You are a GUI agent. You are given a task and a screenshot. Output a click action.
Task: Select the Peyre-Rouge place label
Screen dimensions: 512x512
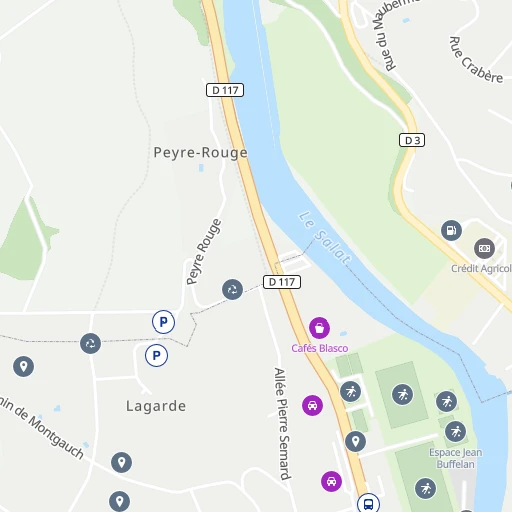[200, 153]
